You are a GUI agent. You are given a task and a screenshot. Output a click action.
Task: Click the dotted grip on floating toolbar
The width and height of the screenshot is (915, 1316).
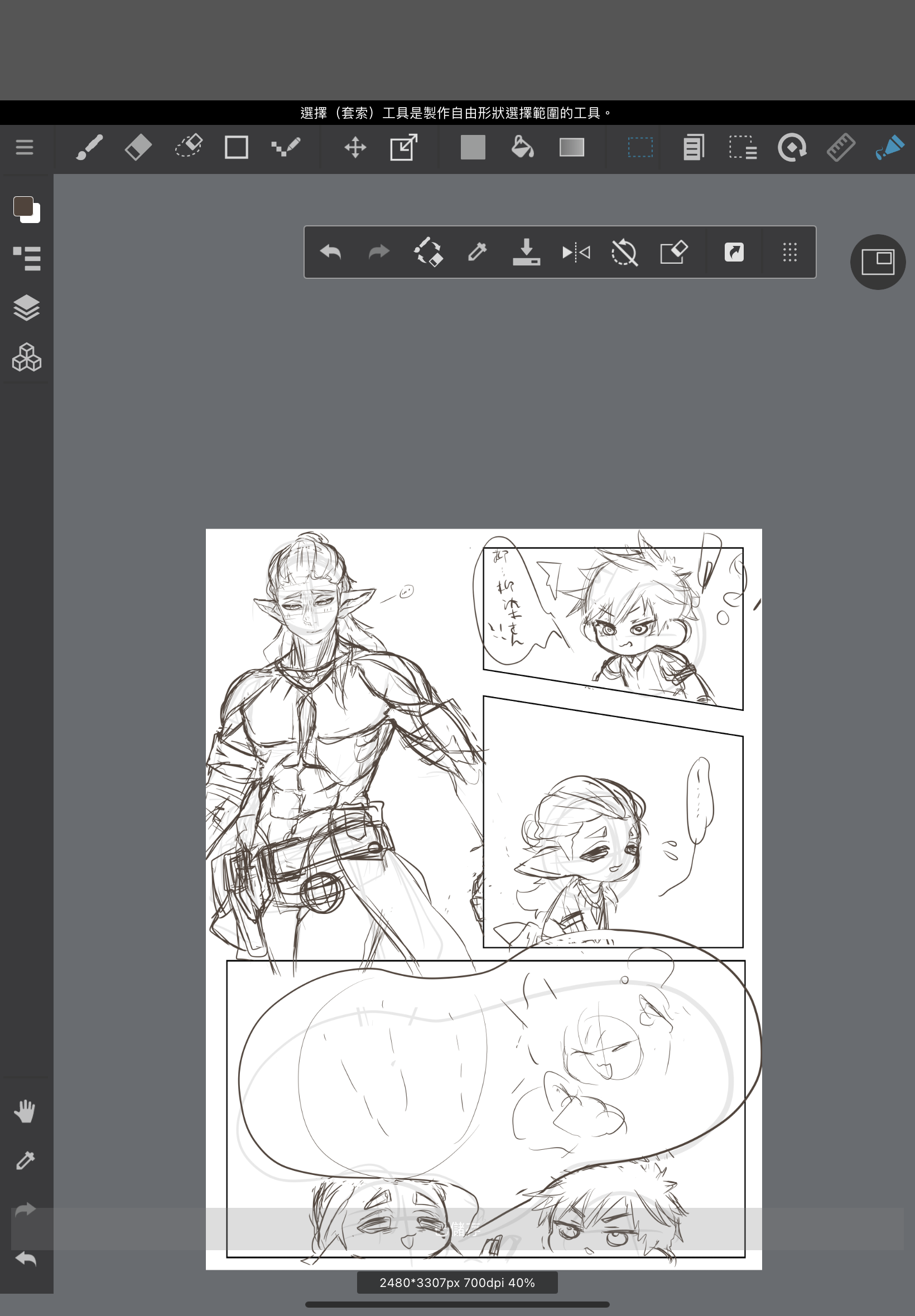pos(790,252)
